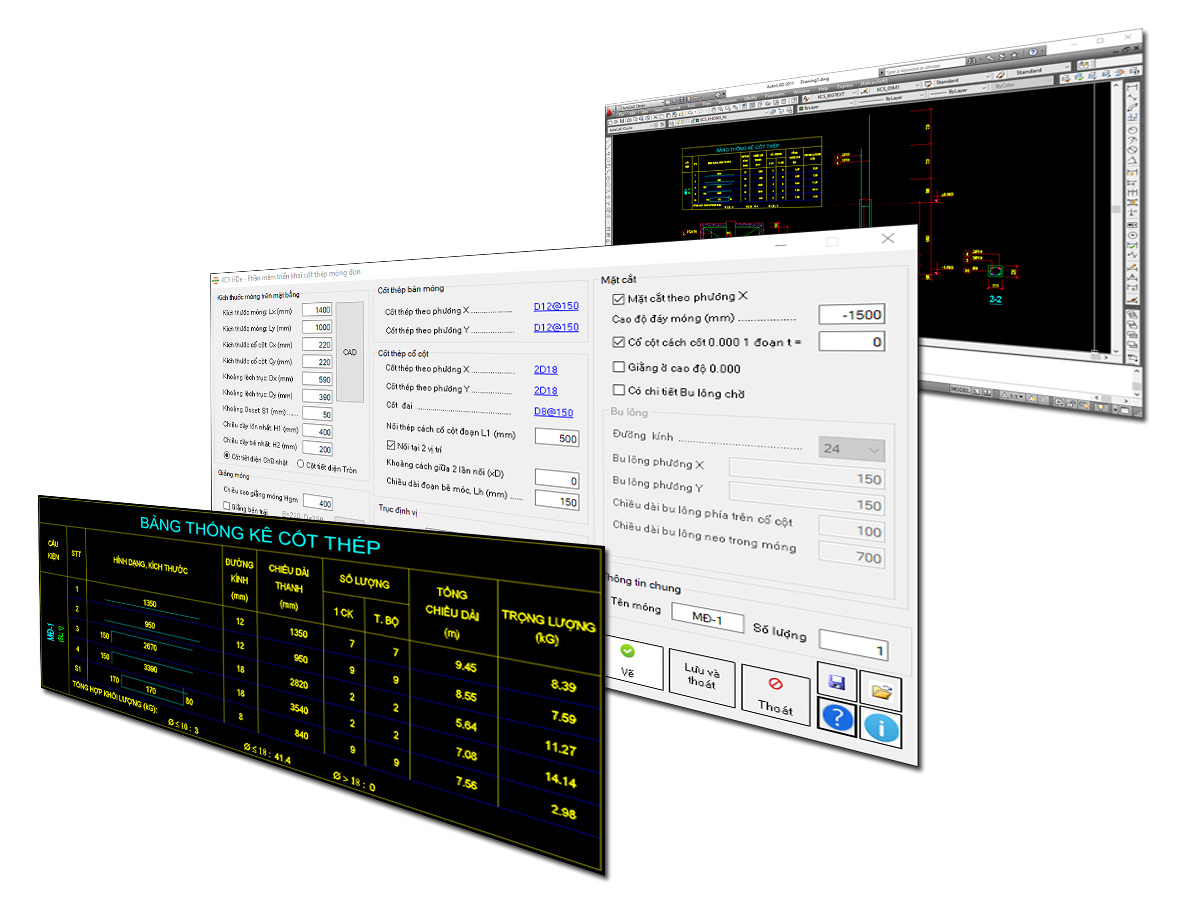Check Có chi tiết Bu lông chờ
The width and height of the screenshot is (1200, 900).
pyautogui.click(x=618, y=391)
